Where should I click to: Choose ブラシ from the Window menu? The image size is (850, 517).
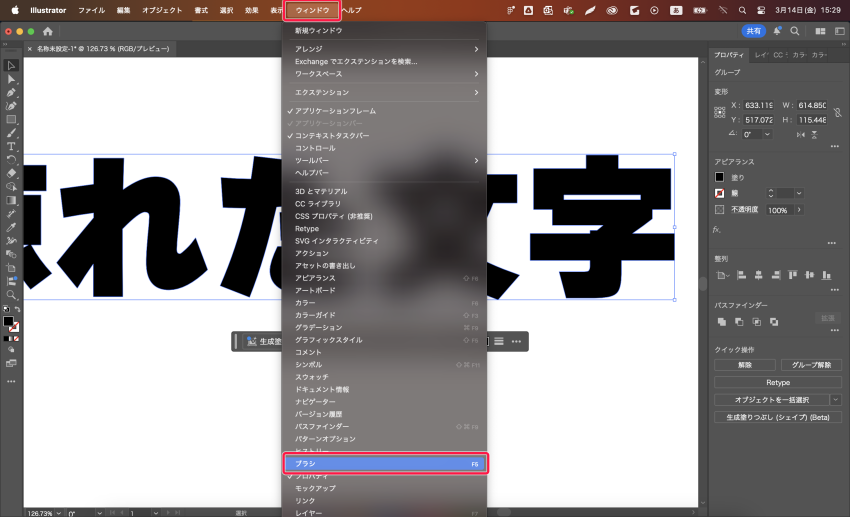[385, 464]
